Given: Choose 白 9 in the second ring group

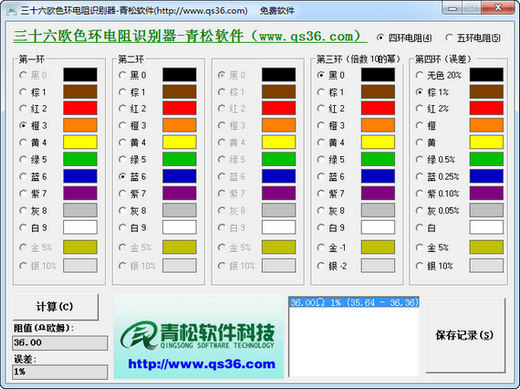Looking at the screenshot, I should tap(132, 228).
